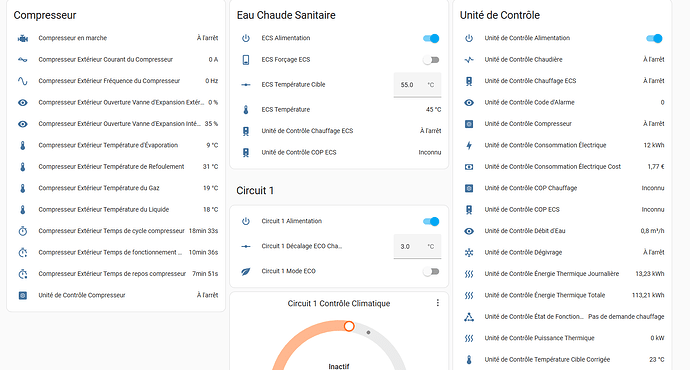
Task: Click timer icon for Temps de repos compresseur
Action: pyautogui.click(x=22, y=274)
